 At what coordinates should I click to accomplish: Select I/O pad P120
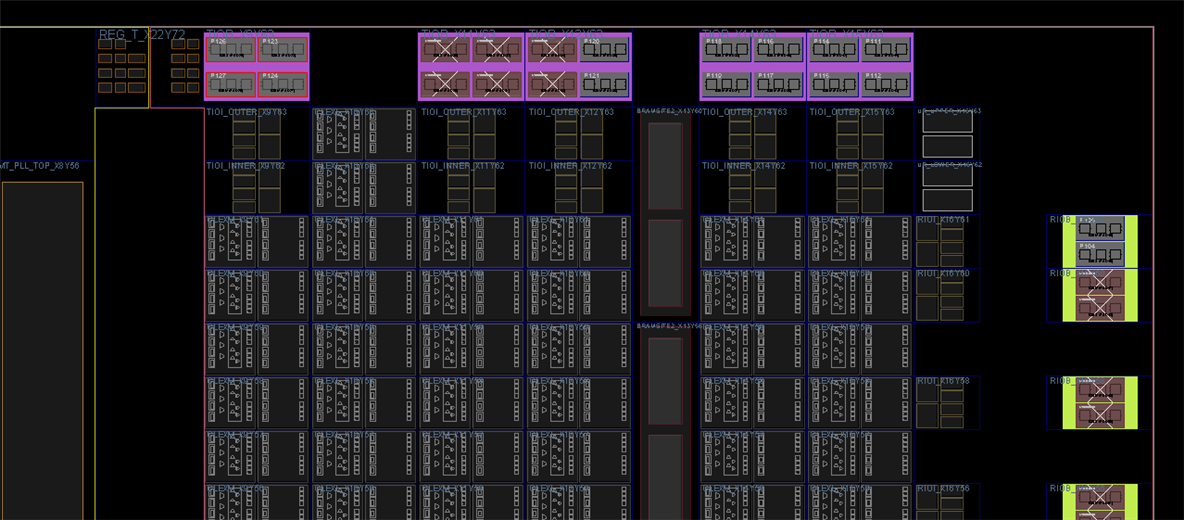coord(604,50)
